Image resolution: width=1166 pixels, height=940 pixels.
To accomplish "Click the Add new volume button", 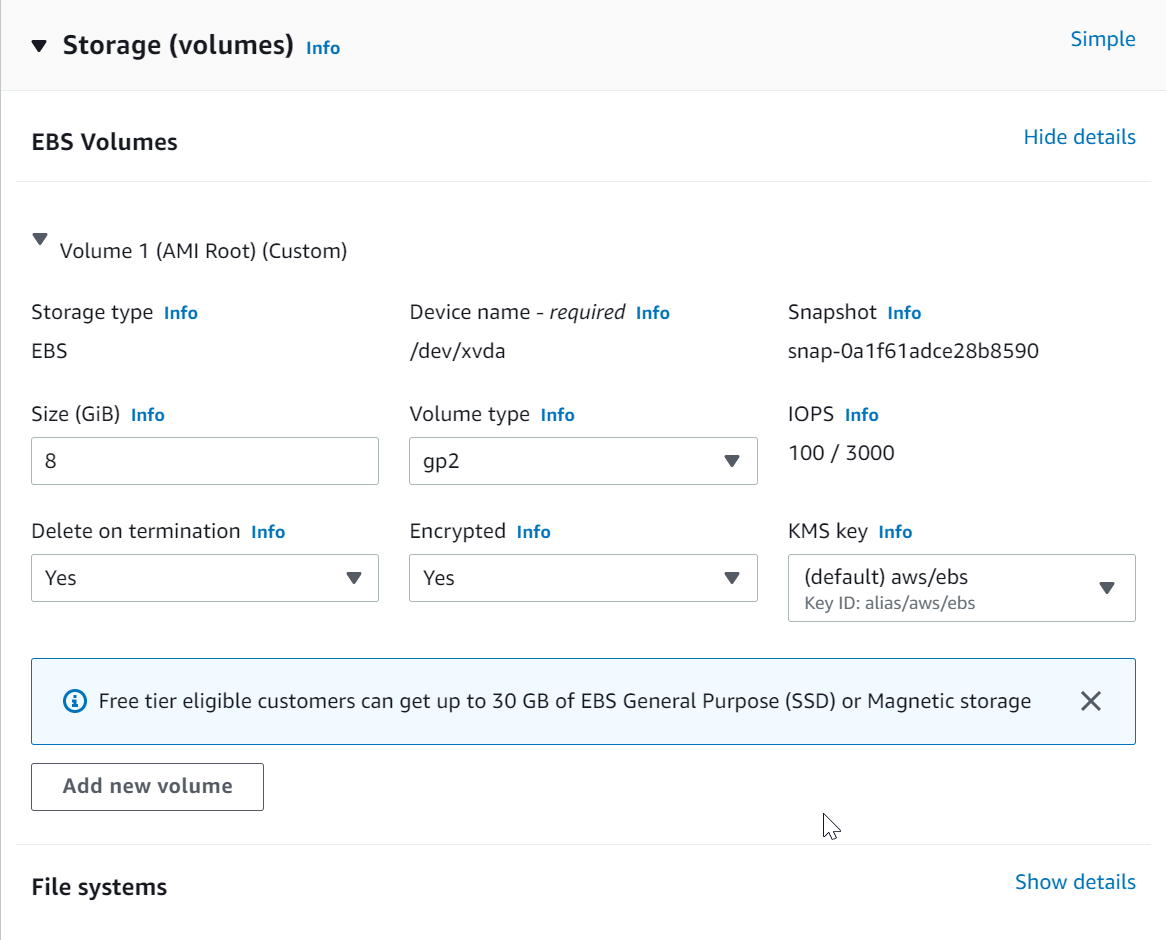I will pos(148,787).
